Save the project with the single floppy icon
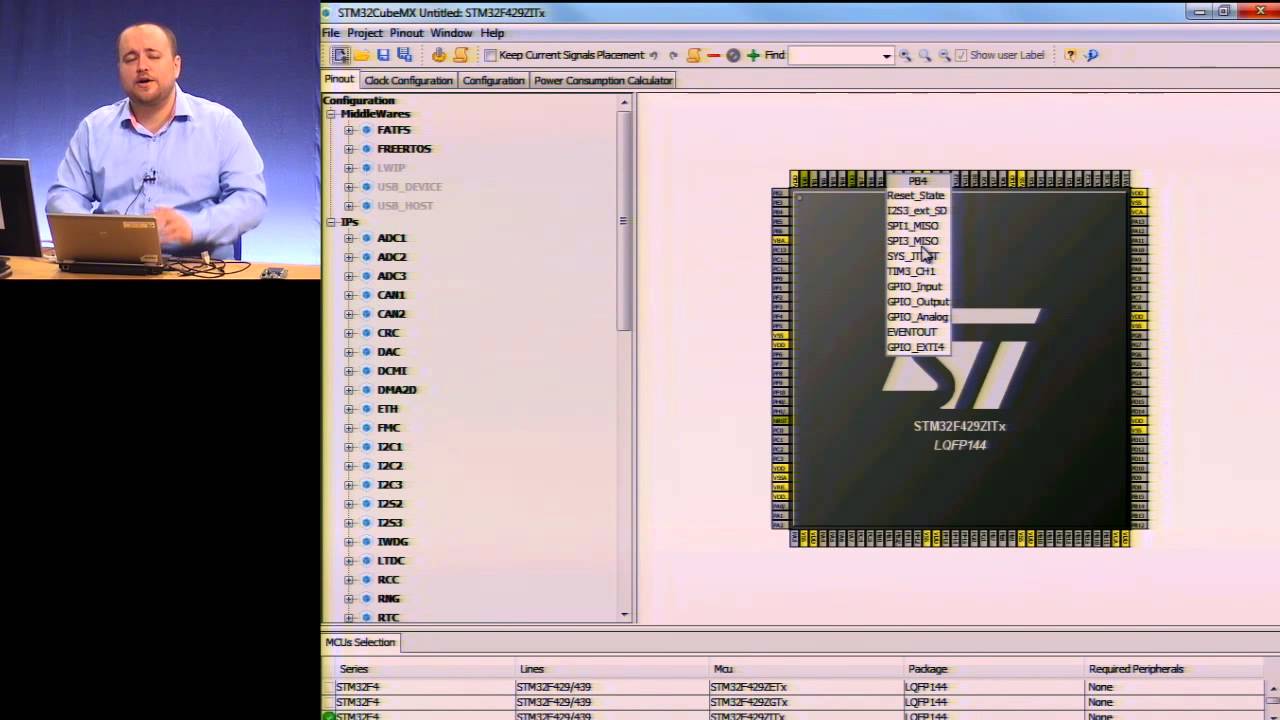The height and width of the screenshot is (720, 1280). 383,55
